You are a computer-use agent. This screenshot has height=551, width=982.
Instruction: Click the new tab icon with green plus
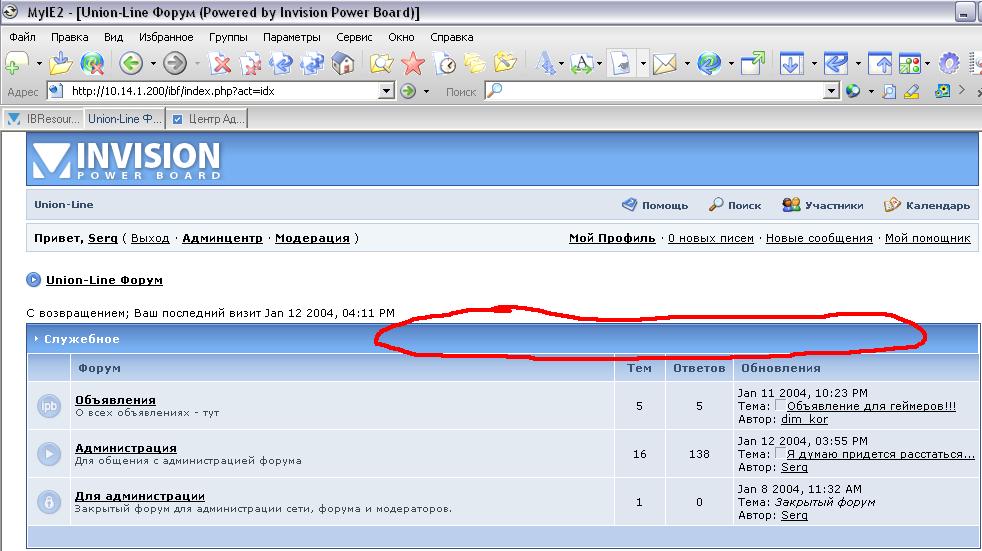point(16,63)
